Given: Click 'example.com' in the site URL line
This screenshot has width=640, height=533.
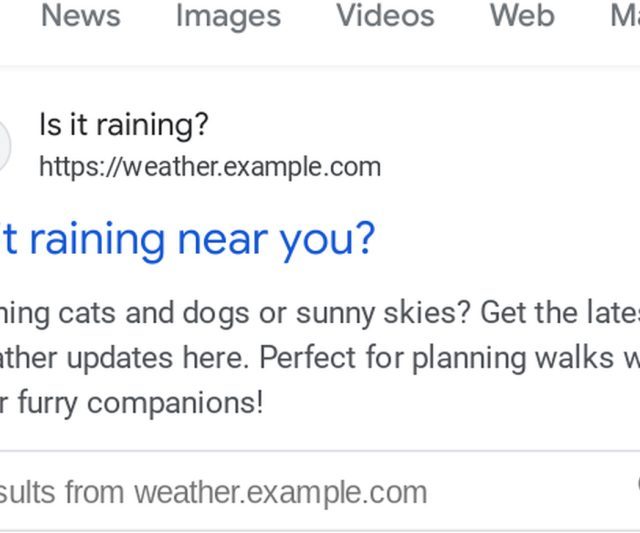Looking at the screenshot, I should coord(302,168).
